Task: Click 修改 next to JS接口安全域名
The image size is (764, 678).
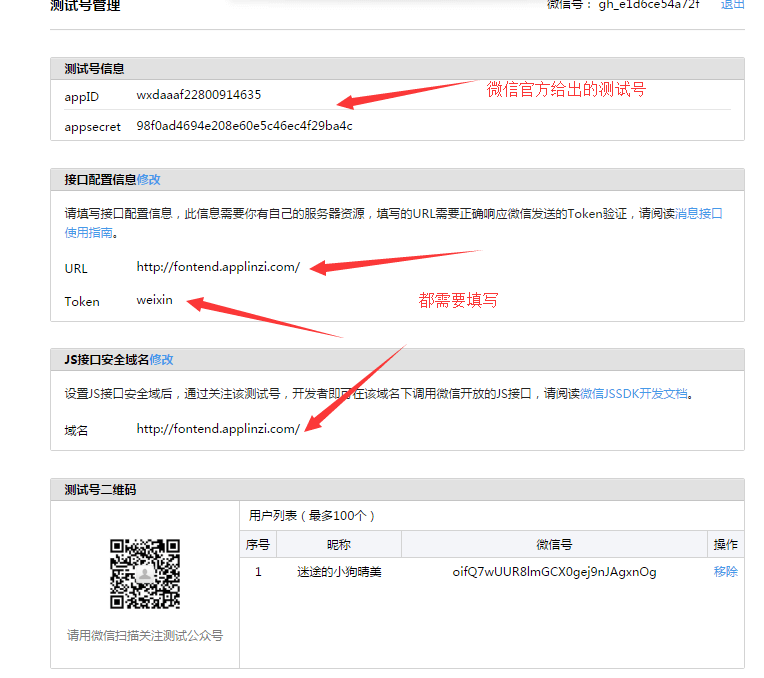Action: pyautogui.click(x=161, y=360)
